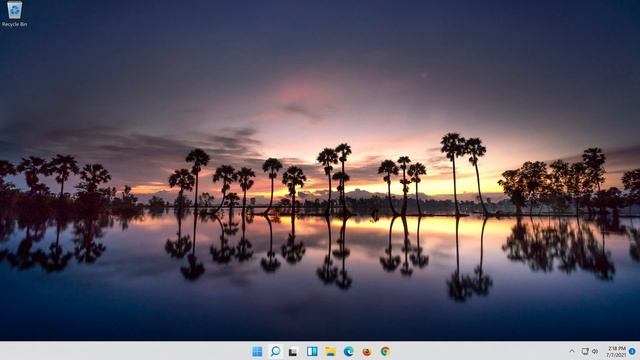Launch Microsoft Edge from taskbar

point(348,351)
